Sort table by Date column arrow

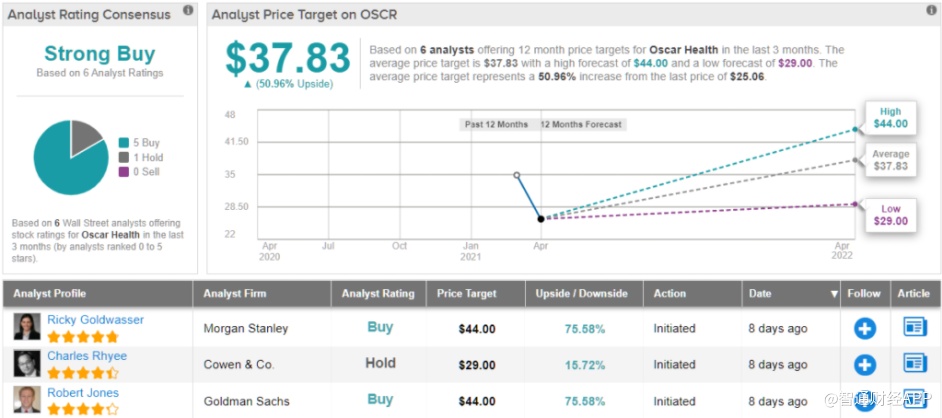[833, 294]
